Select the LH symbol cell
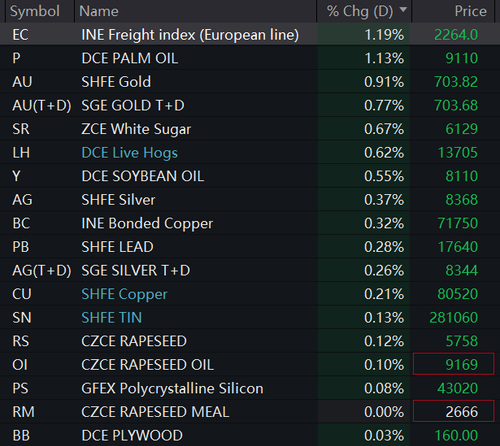Image resolution: width=500 pixels, height=446 pixels. point(21,153)
